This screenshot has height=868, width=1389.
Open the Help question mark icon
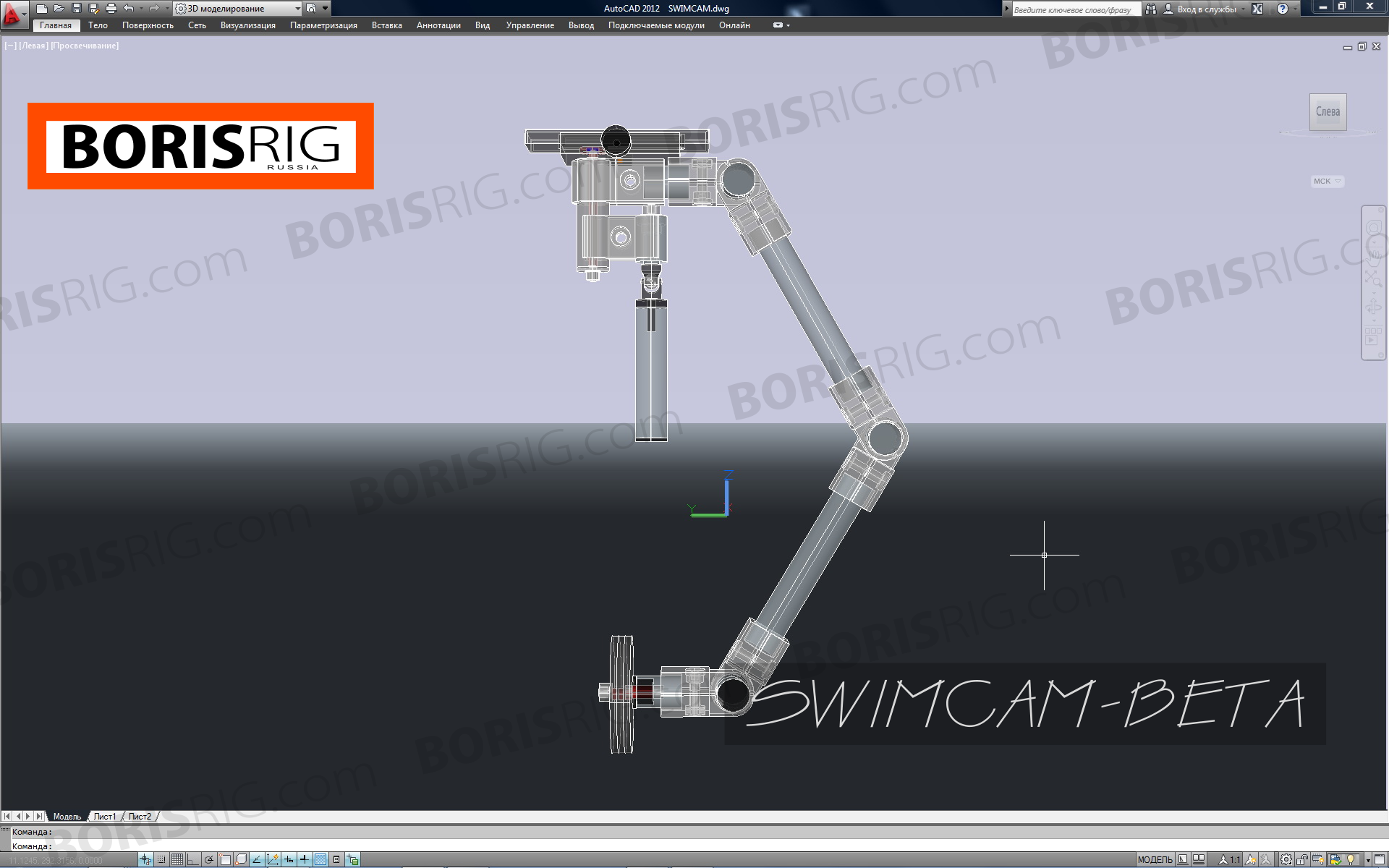pos(1283,9)
